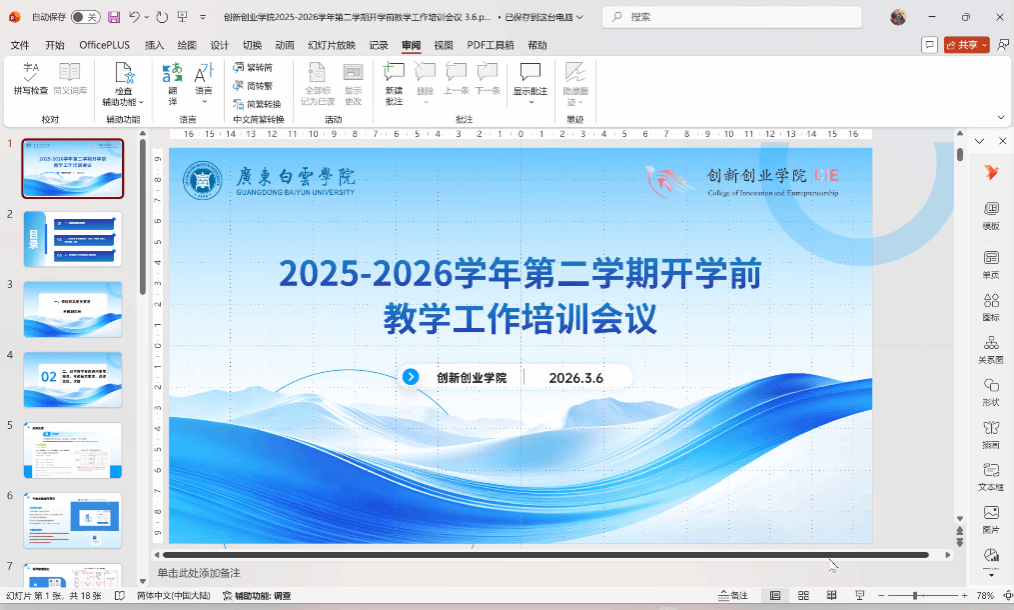Toggle Reading View in the status bar

coord(831,596)
